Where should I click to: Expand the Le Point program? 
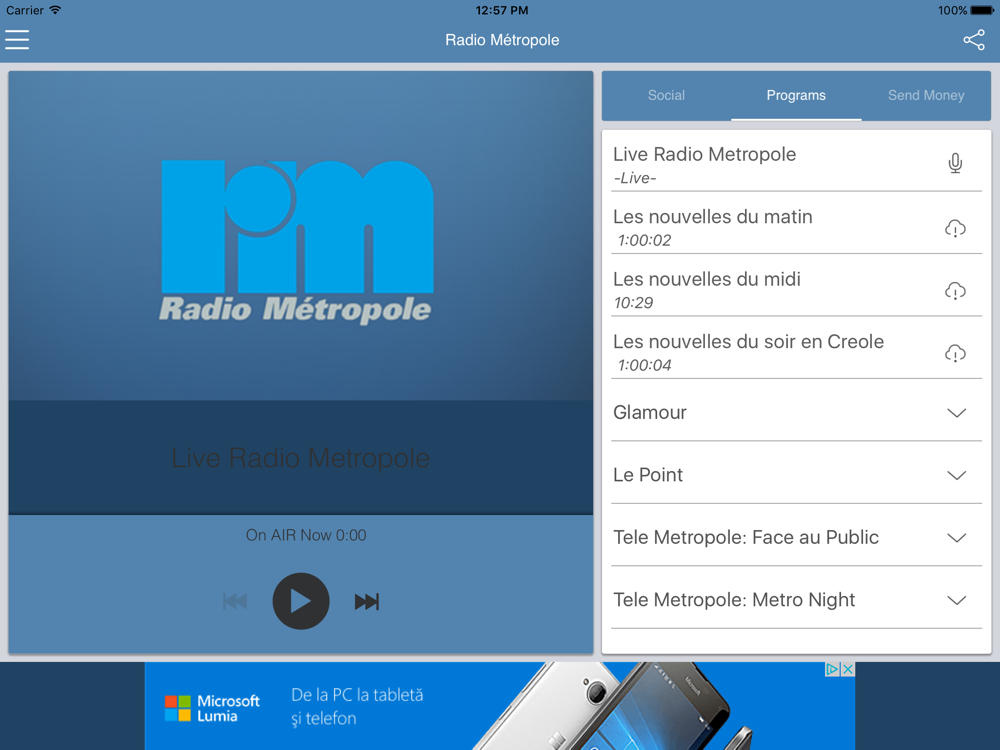point(956,475)
